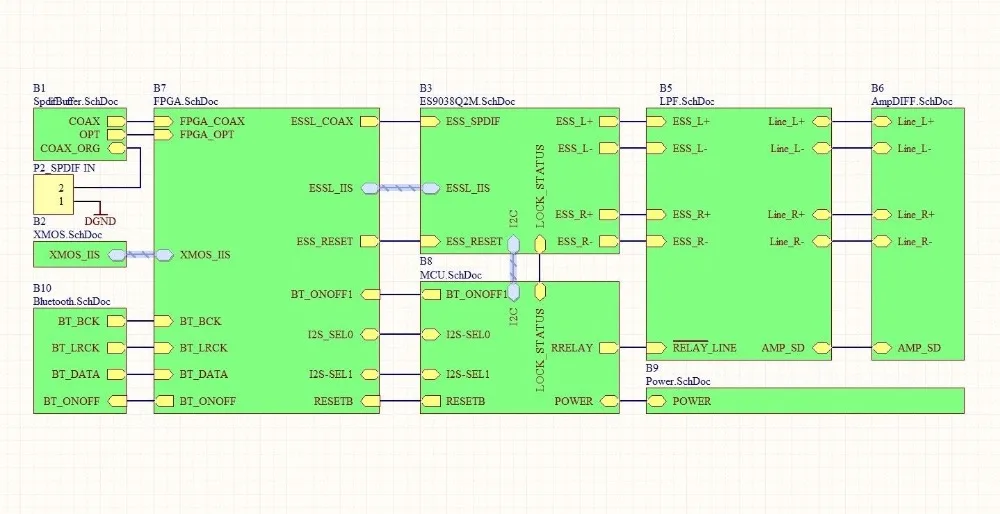Select BT_DATA port in Bluetooth block
Image resolution: width=1000 pixels, height=514 pixels.
coord(116,374)
